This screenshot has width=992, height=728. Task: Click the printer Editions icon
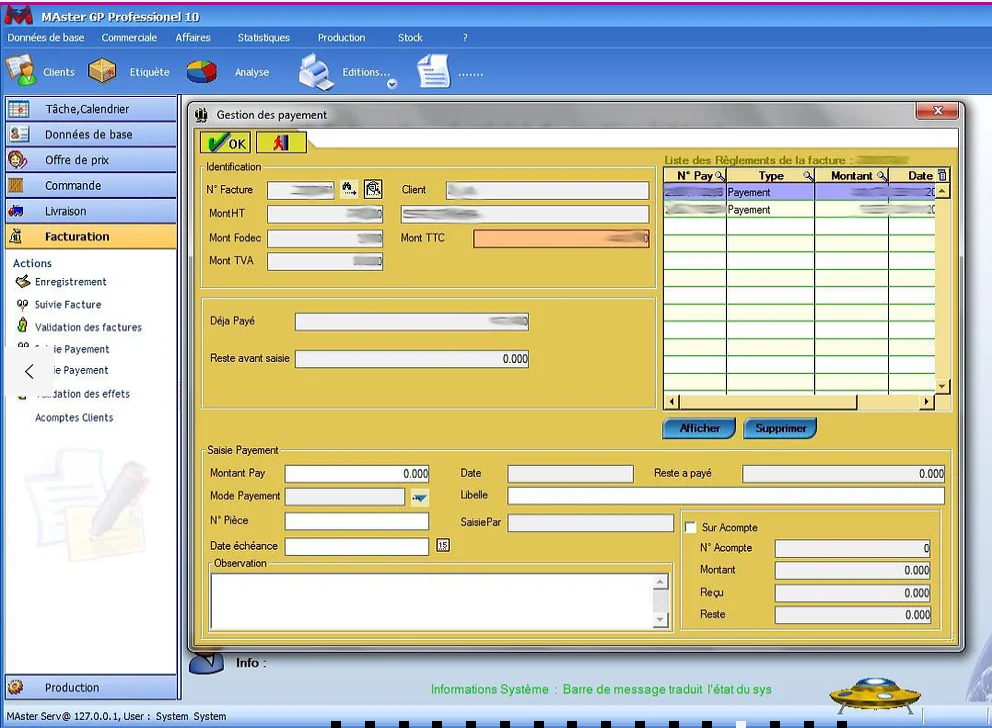[x=317, y=72]
